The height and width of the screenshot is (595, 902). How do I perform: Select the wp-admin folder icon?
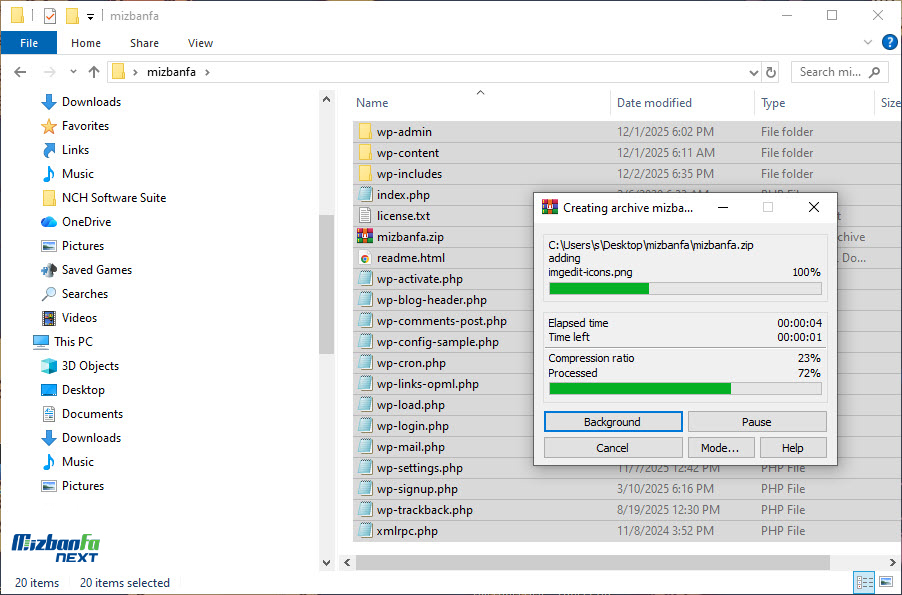365,132
